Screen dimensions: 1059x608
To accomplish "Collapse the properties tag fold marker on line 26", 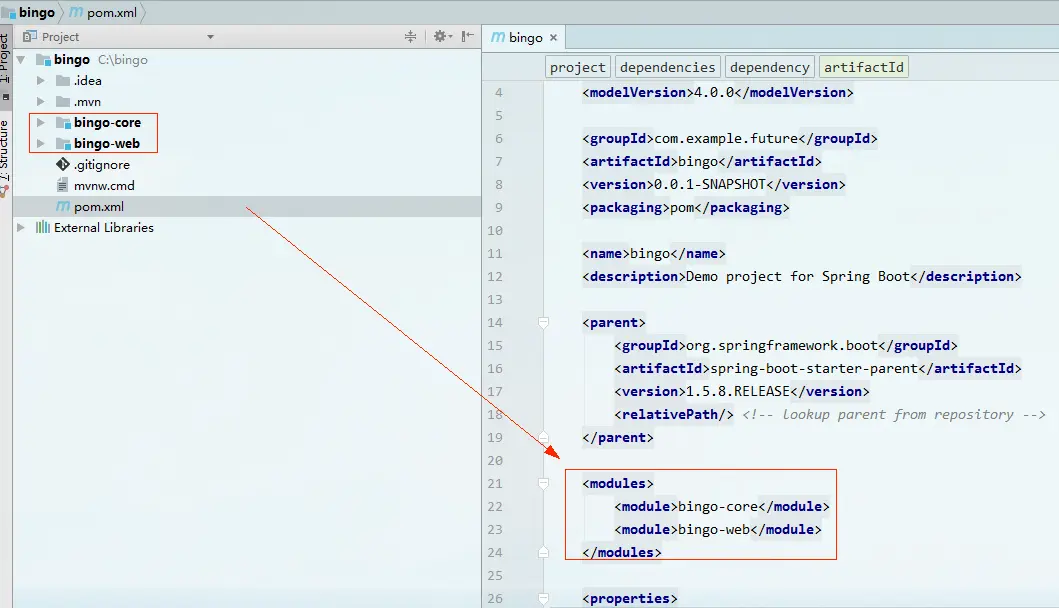I will [543, 598].
